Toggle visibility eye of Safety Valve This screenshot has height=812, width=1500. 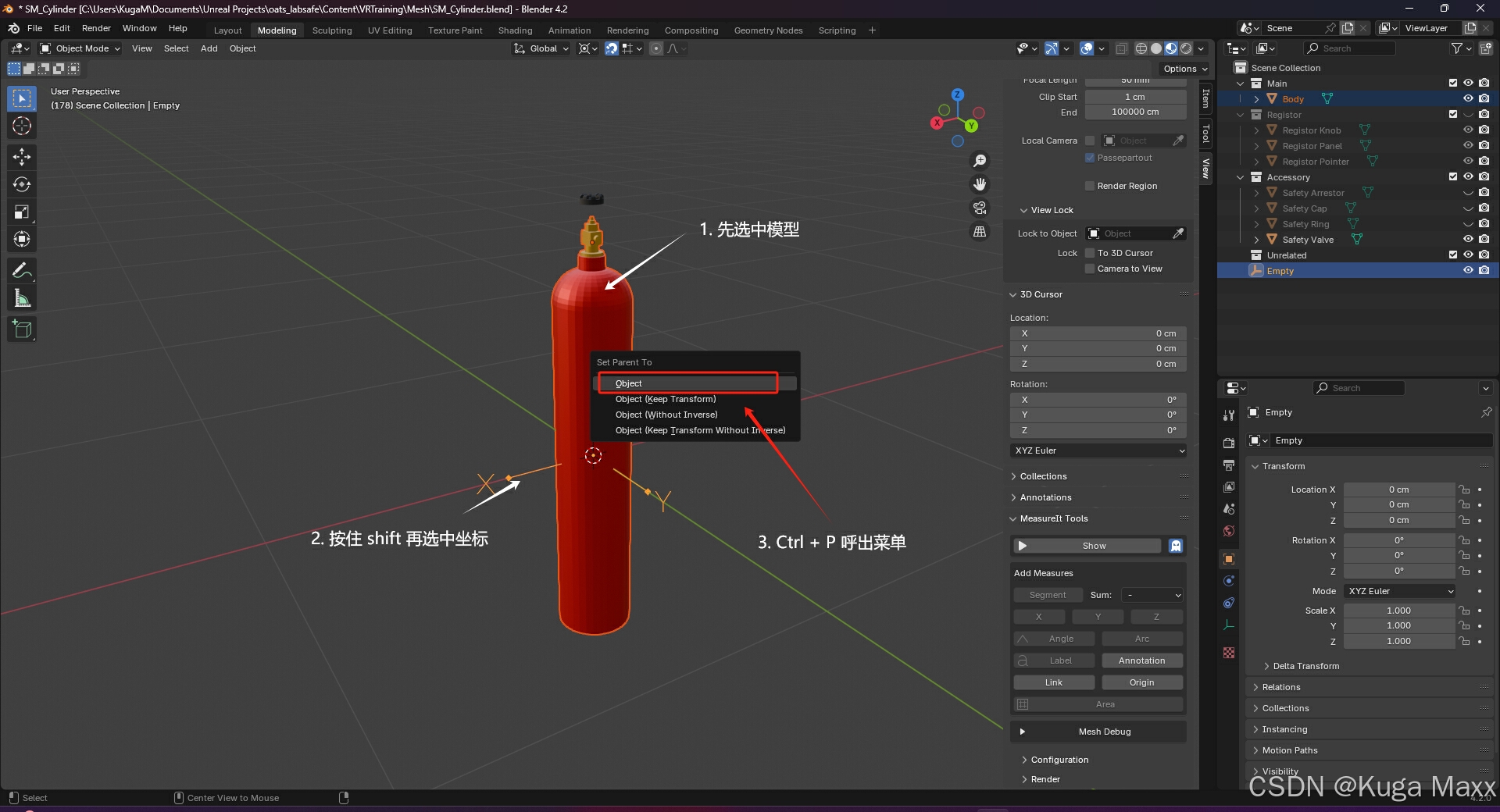pos(1468,239)
